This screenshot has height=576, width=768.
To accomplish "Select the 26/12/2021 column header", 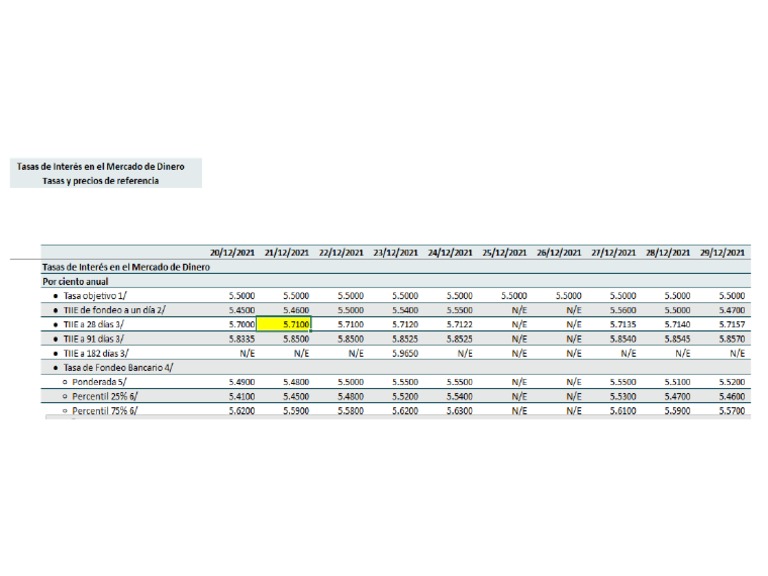I will (x=558, y=253).
